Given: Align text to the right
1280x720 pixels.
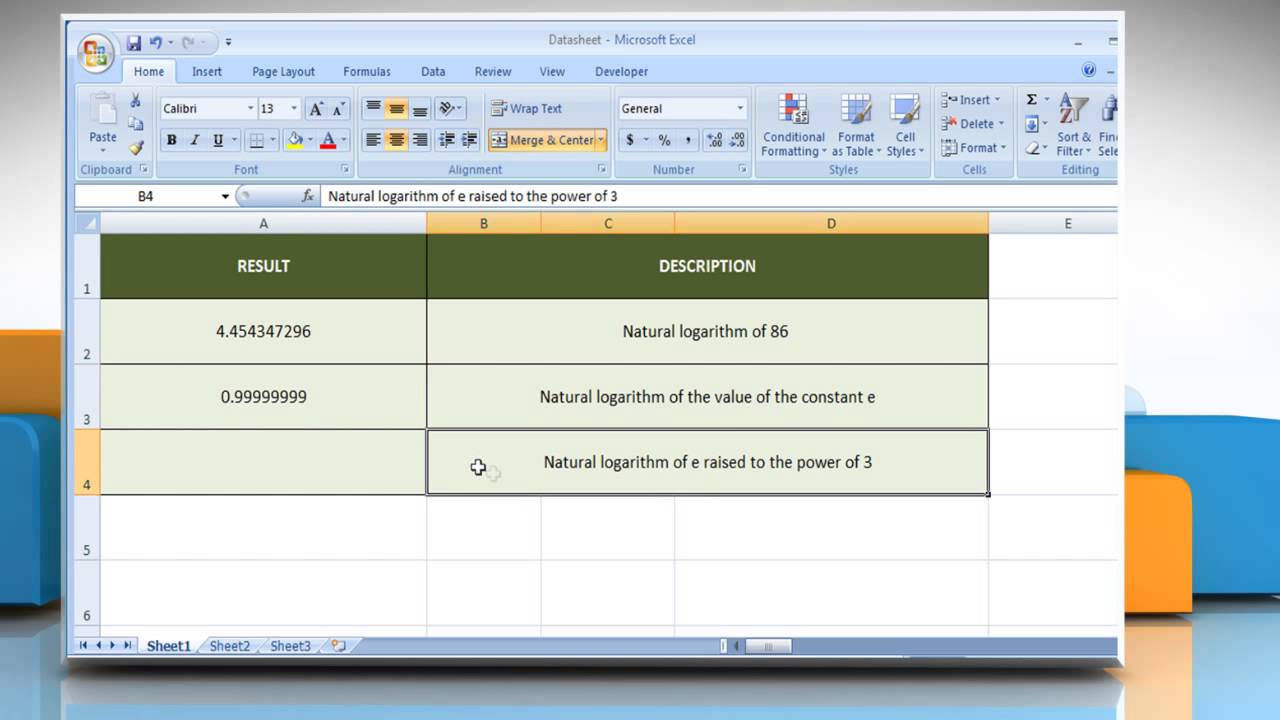Looking at the screenshot, I should 421,140.
